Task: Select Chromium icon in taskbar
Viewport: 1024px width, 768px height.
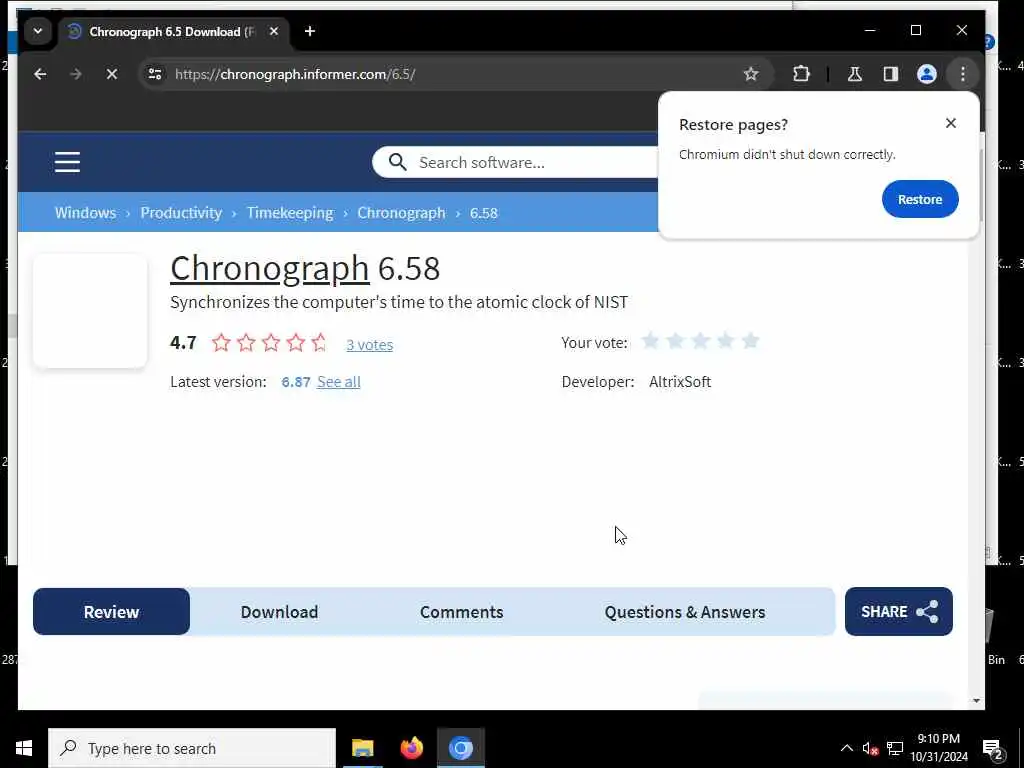Action: [x=460, y=748]
